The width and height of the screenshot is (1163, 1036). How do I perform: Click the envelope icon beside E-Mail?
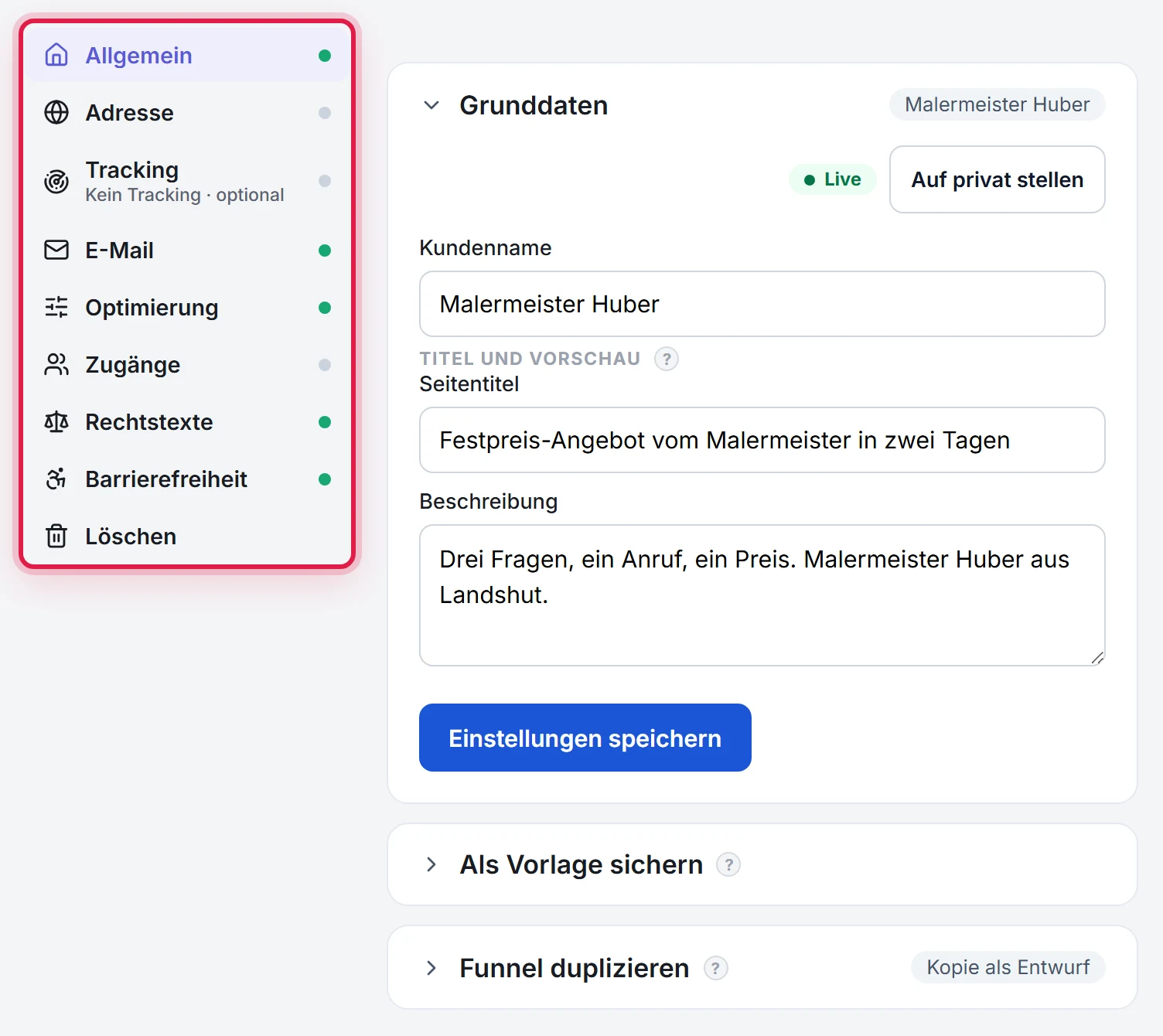[56, 250]
